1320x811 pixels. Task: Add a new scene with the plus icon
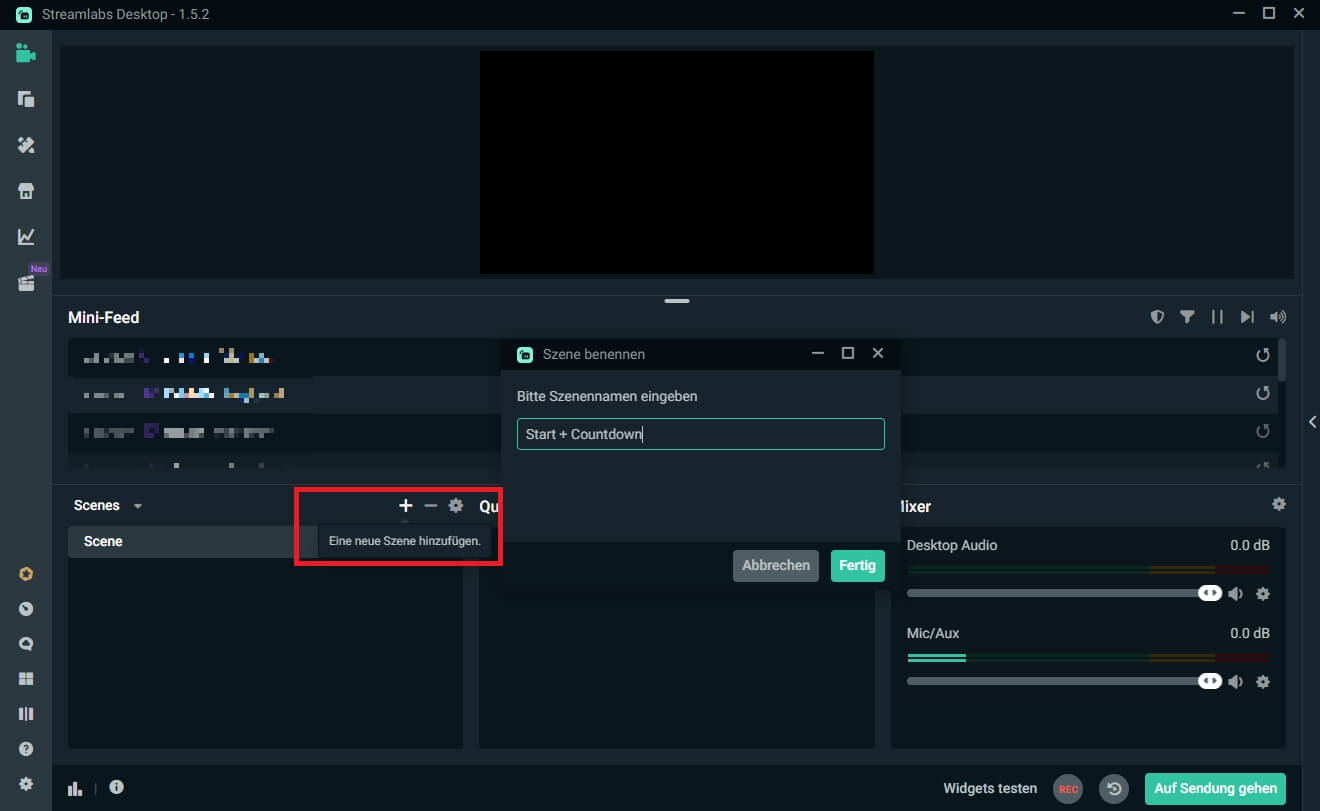(405, 505)
